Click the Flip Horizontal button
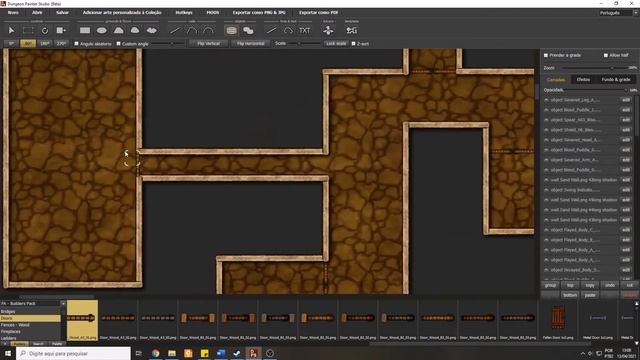The height and width of the screenshot is (360, 640). [251, 43]
